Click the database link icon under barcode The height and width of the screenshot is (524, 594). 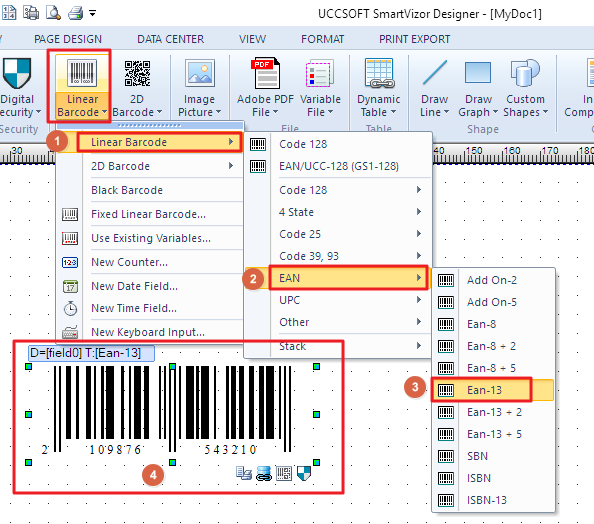264,474
